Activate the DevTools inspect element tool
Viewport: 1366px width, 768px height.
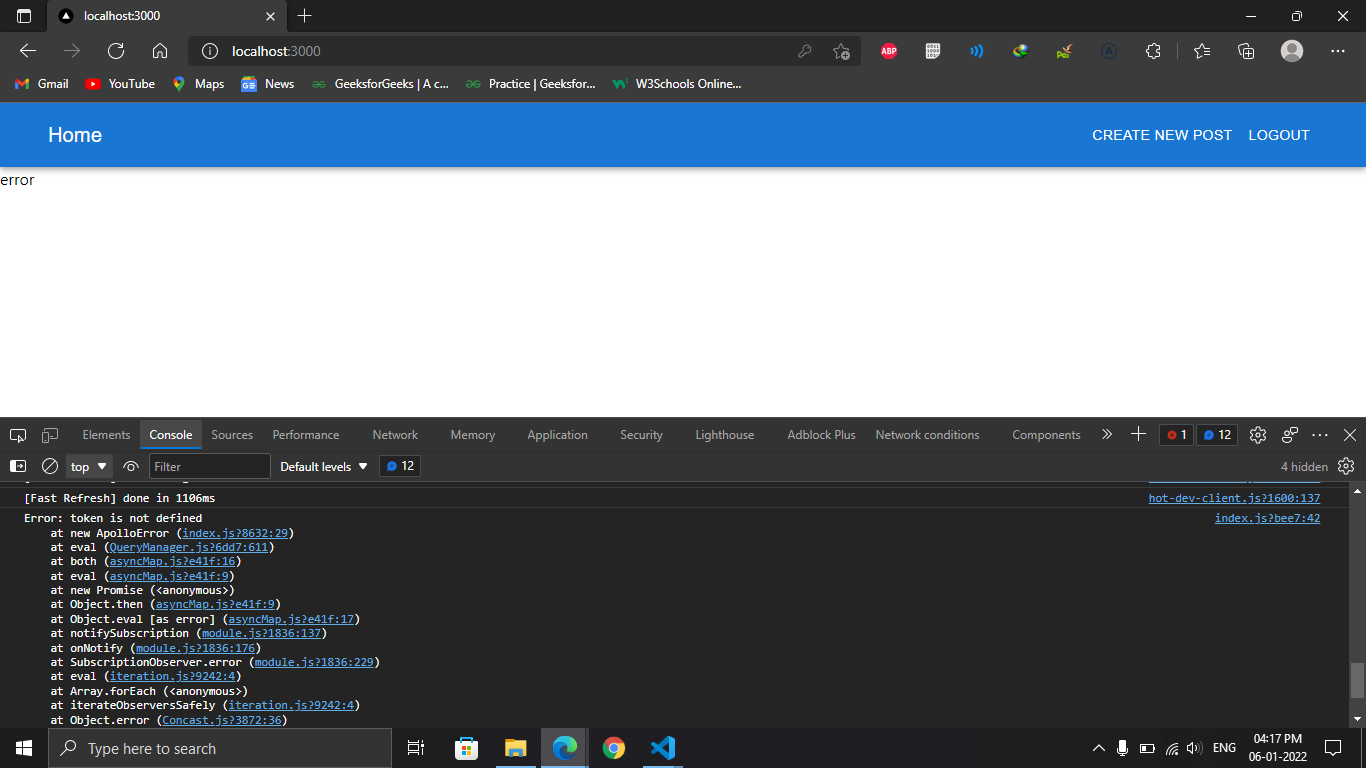pos(18,435)
